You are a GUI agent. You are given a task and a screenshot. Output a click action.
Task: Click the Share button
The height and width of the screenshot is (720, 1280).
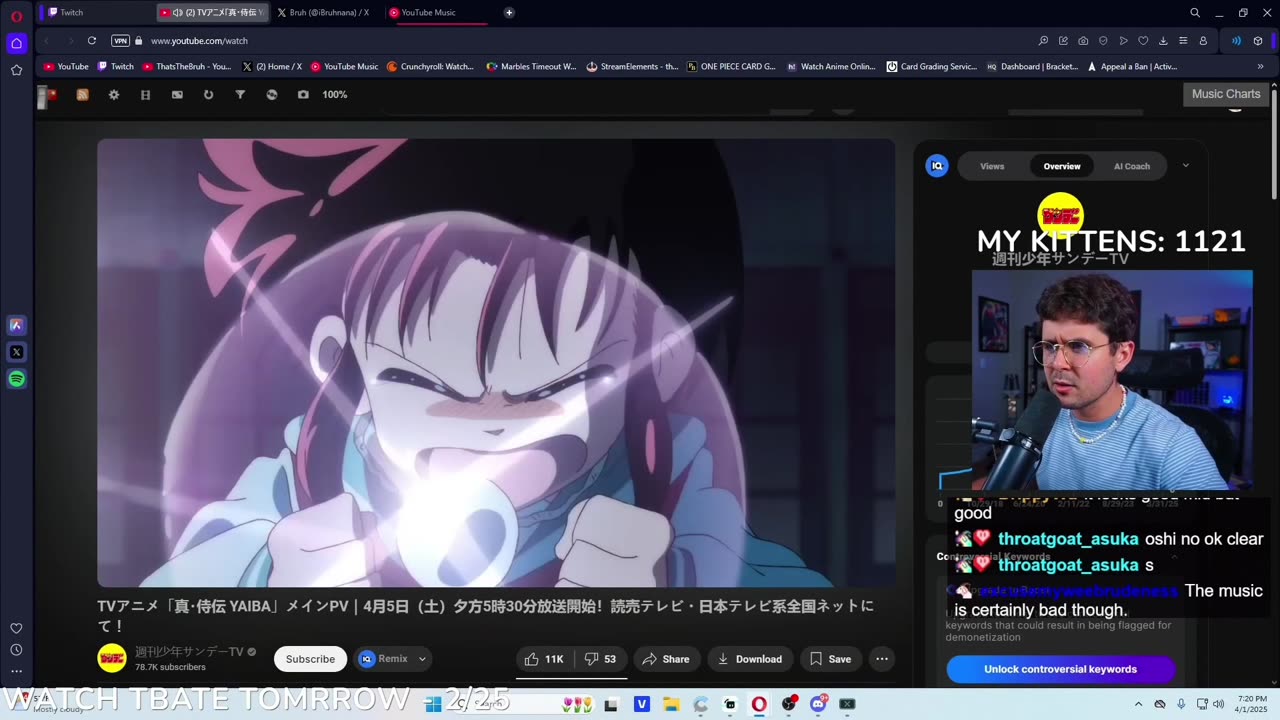666,659
